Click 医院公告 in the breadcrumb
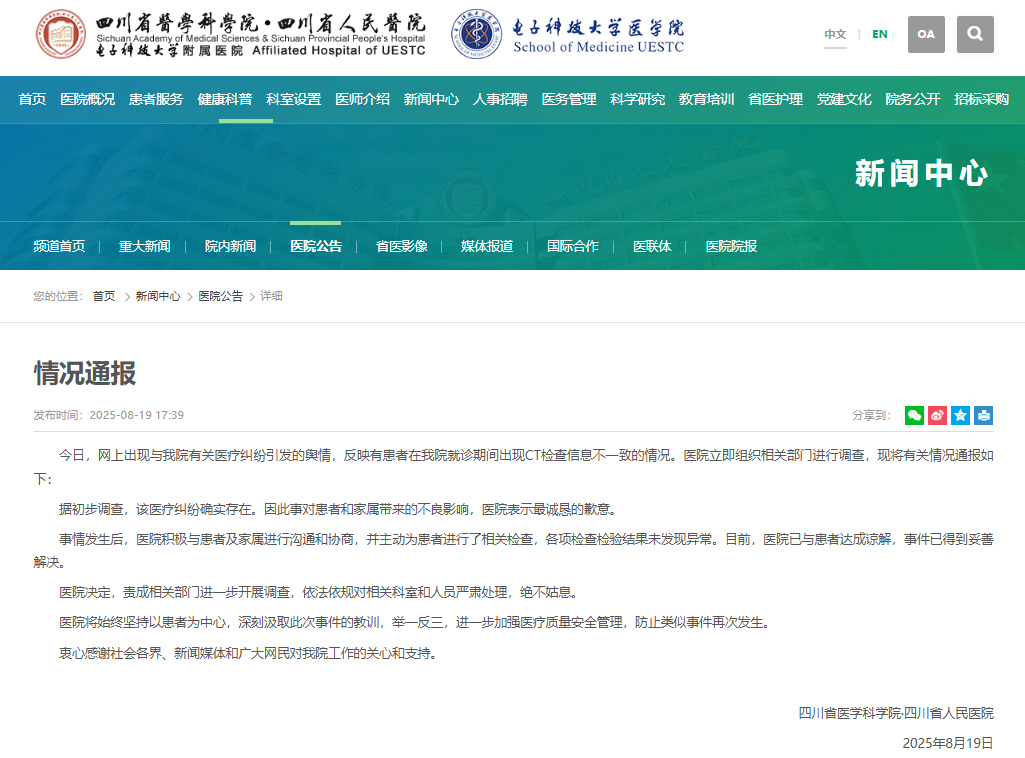Image resolution: width=1025 pixels, height=758 pixels. (221, 297)
